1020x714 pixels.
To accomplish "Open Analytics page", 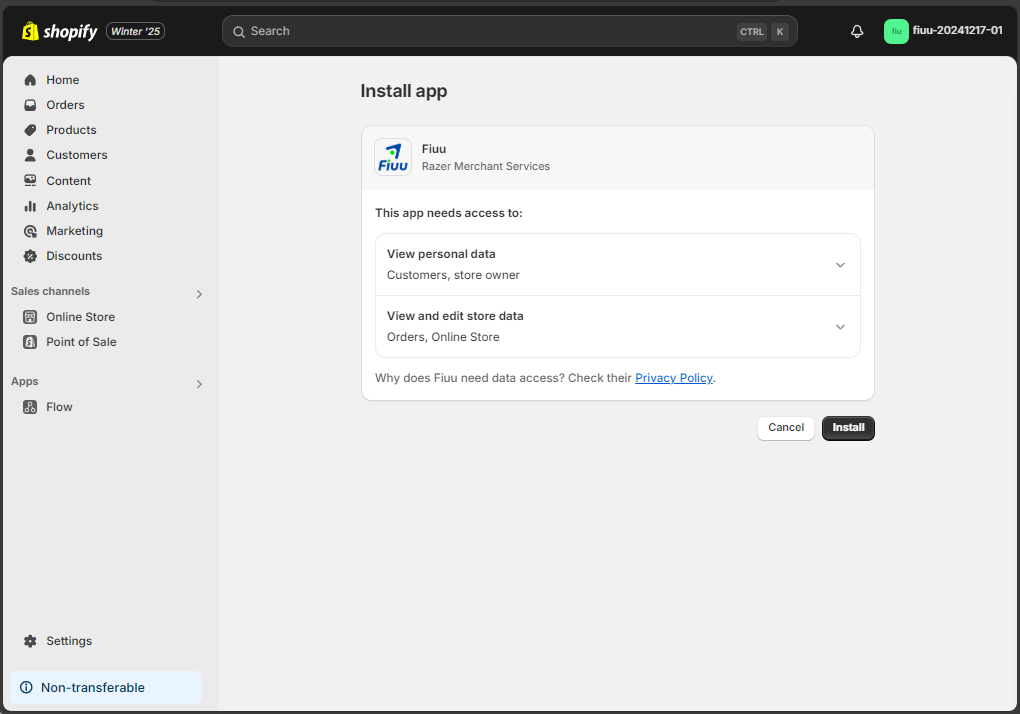I will click(72, 206).
